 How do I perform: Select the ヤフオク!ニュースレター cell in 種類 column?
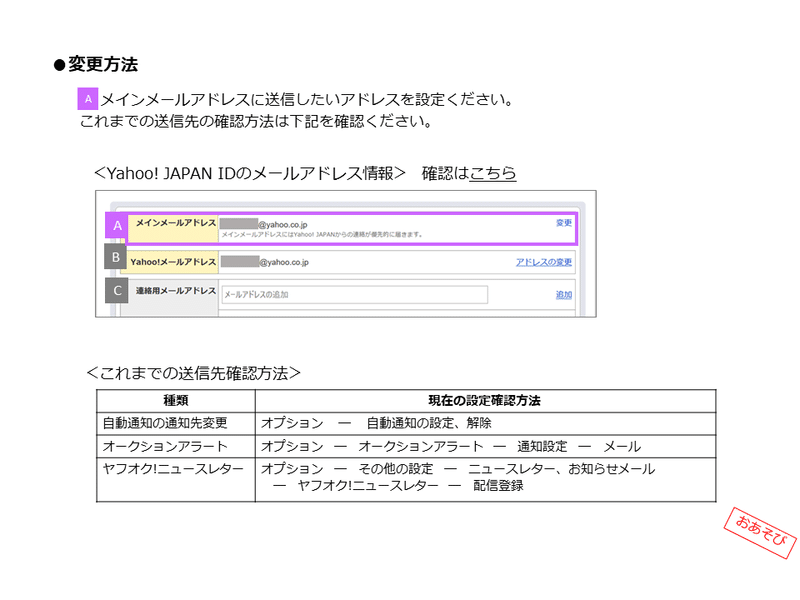176,480
